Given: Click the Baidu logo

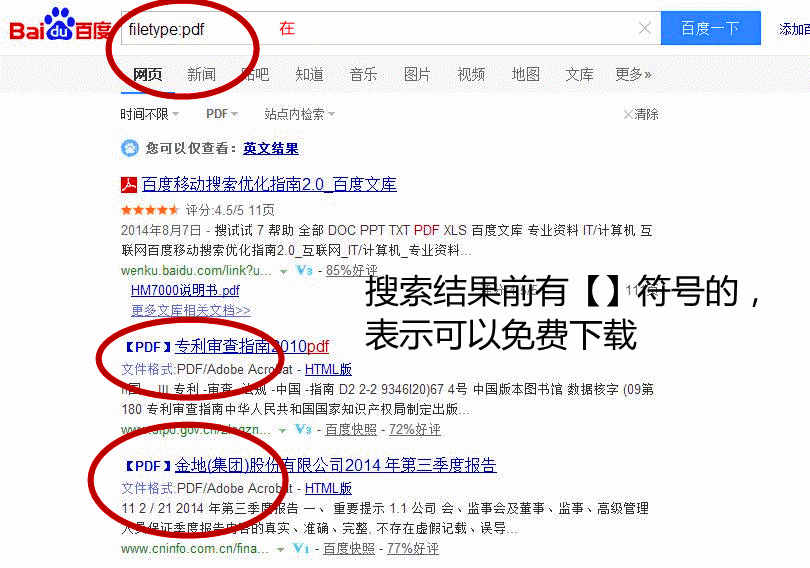Looking at the screenshot, I should [x=59, y=26].
